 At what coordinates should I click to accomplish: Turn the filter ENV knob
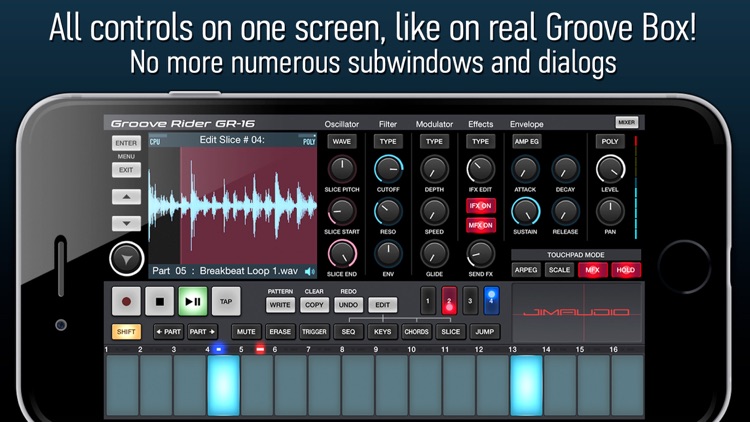click(x=388, y=254)
